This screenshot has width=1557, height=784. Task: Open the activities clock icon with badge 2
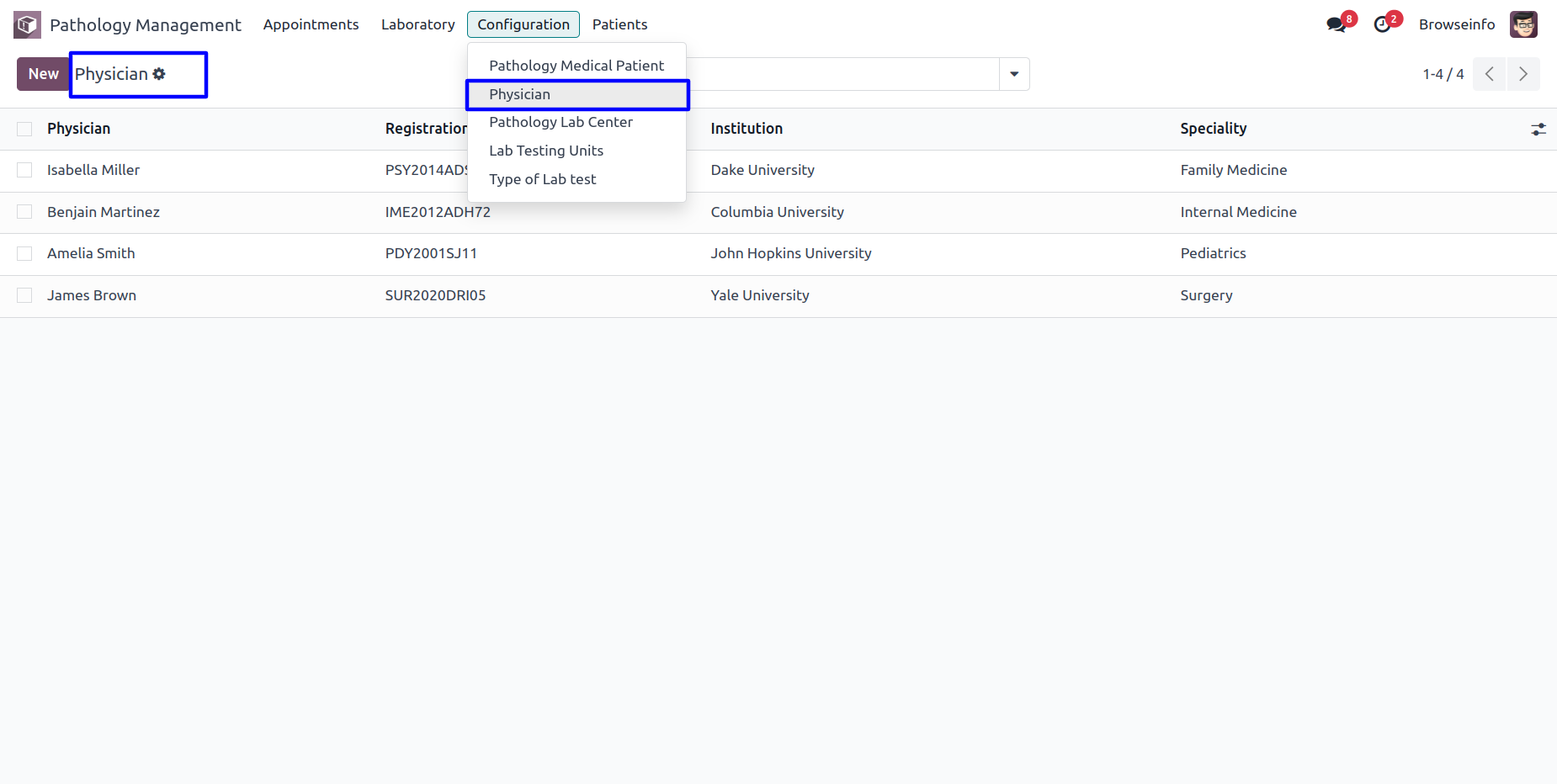point(1382,24)
